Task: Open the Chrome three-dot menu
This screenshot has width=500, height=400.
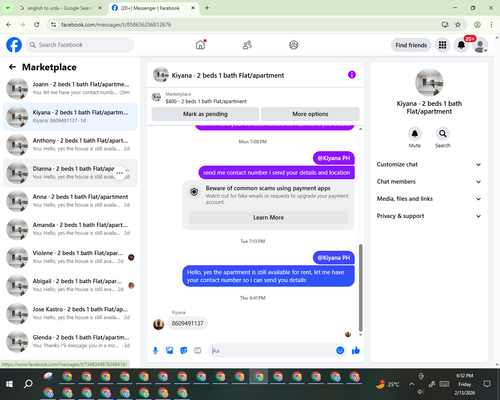Action: [491, 24]
